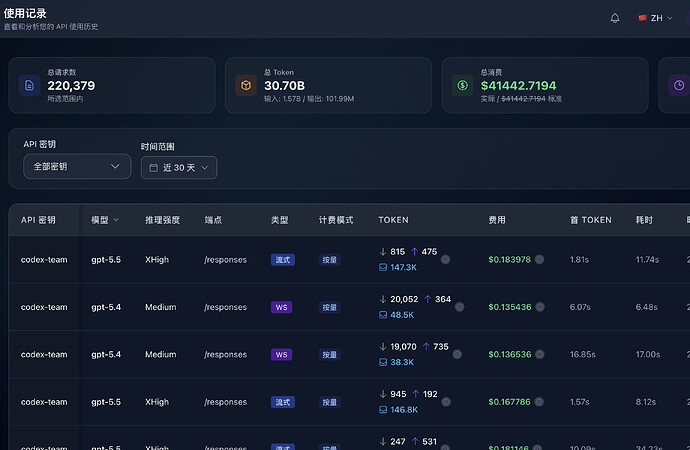
Task: Click the 端点 column header
Action: pyautogui.click(x=213, y=220)
